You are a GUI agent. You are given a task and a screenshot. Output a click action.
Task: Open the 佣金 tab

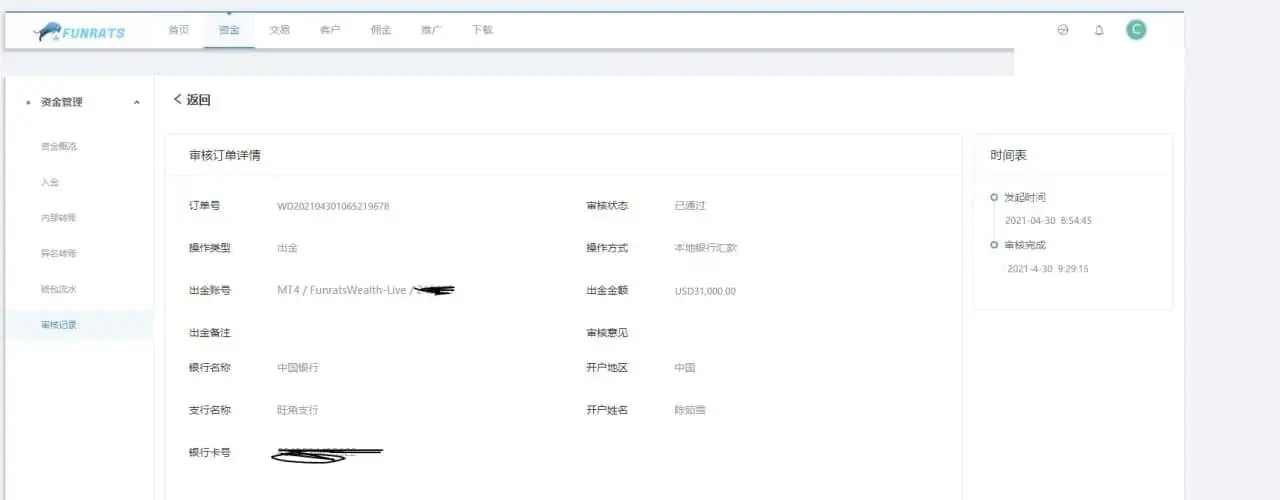coord(381,30)
